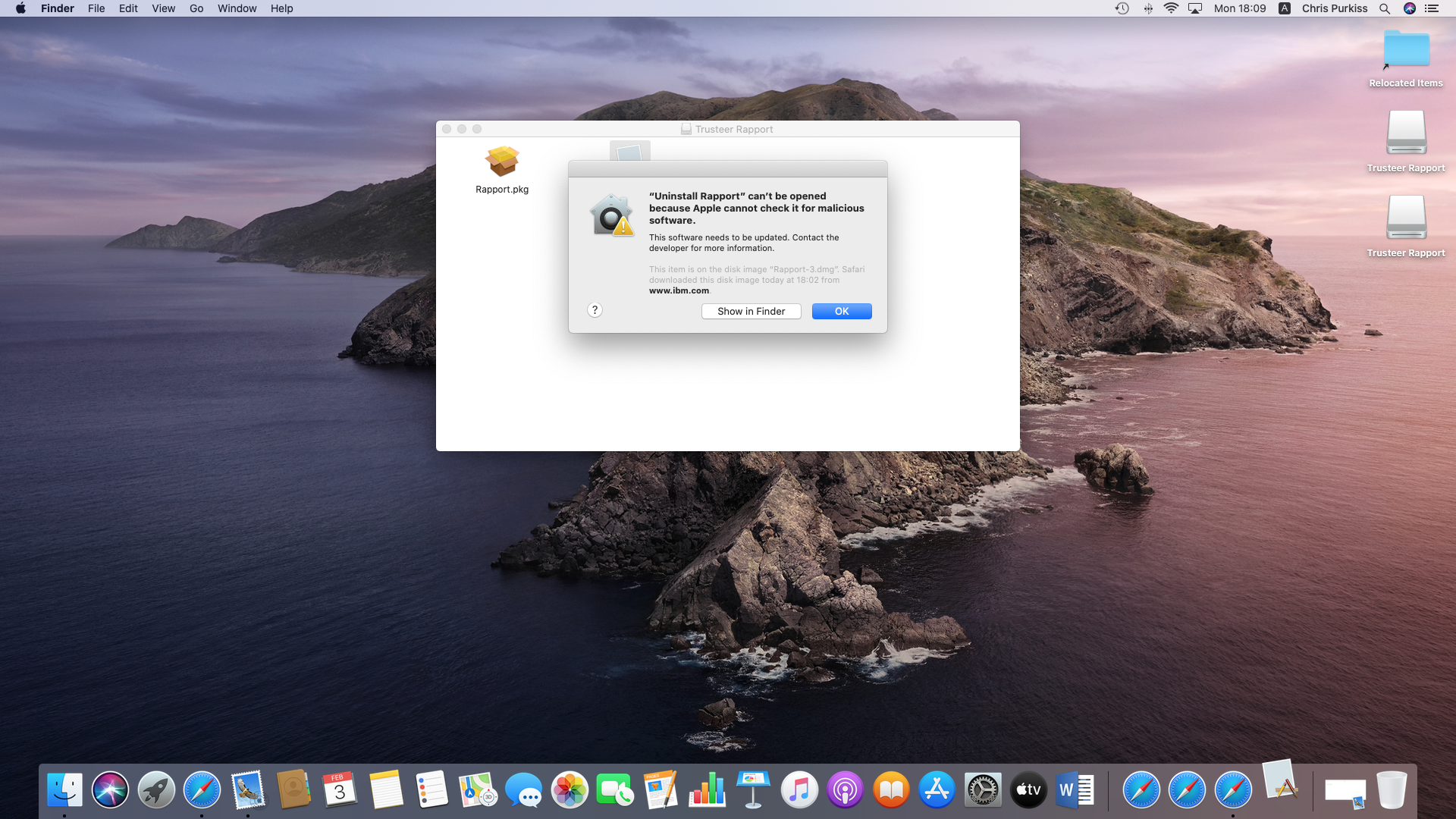Open Microsoft Word from the Dock
This screenshot has height=819, width=1456.
[1074, 790]
